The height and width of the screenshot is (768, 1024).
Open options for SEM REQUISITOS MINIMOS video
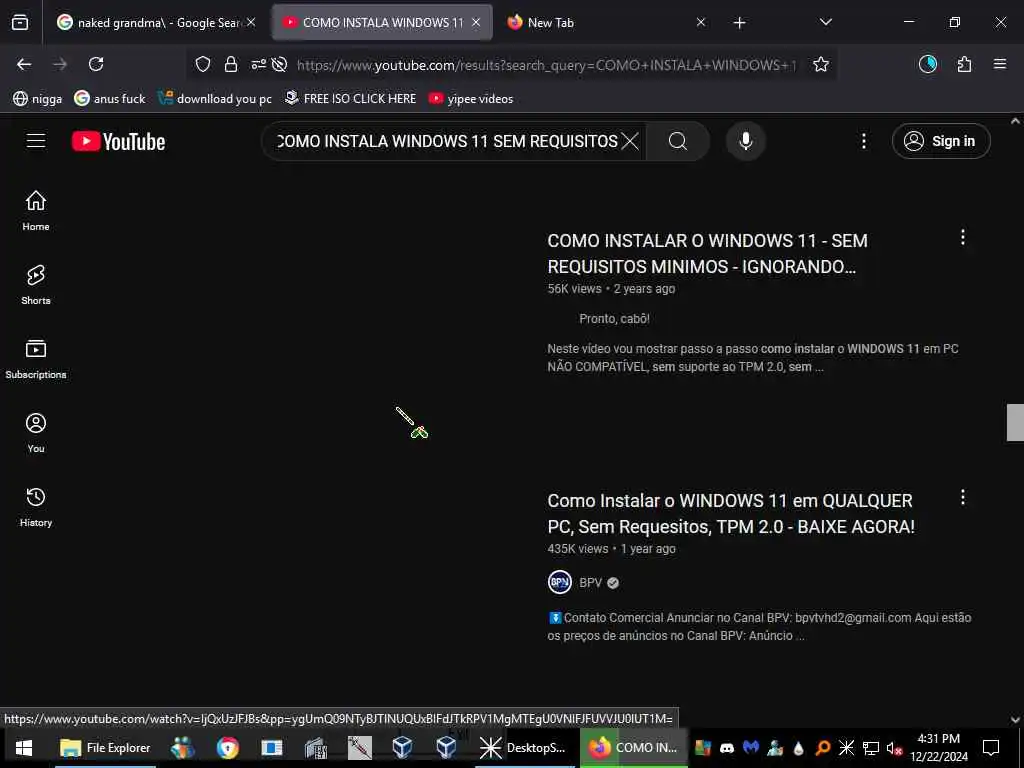click(x=963, y=238)
